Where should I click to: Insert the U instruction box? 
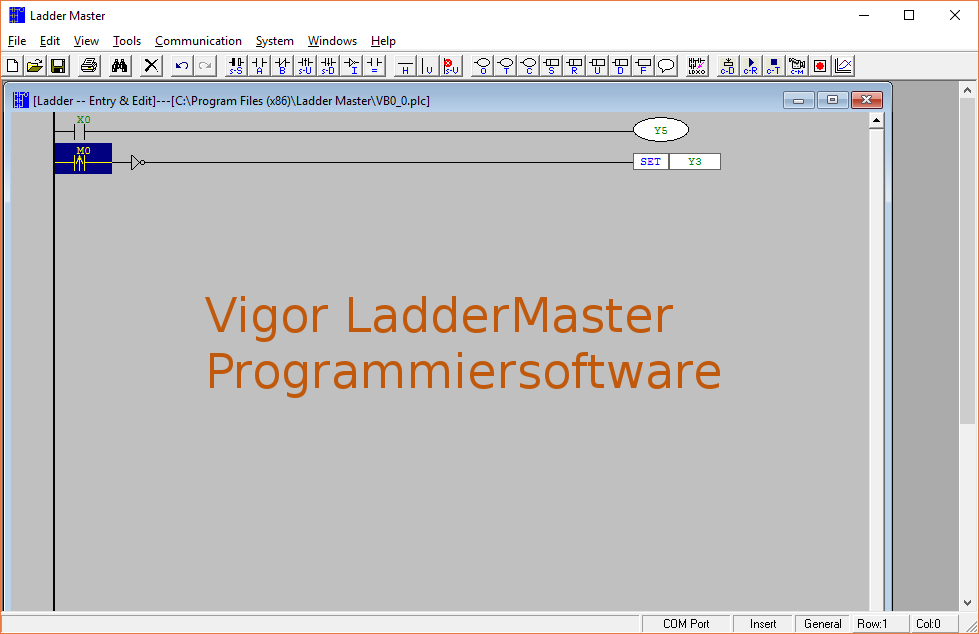(598, 66)
